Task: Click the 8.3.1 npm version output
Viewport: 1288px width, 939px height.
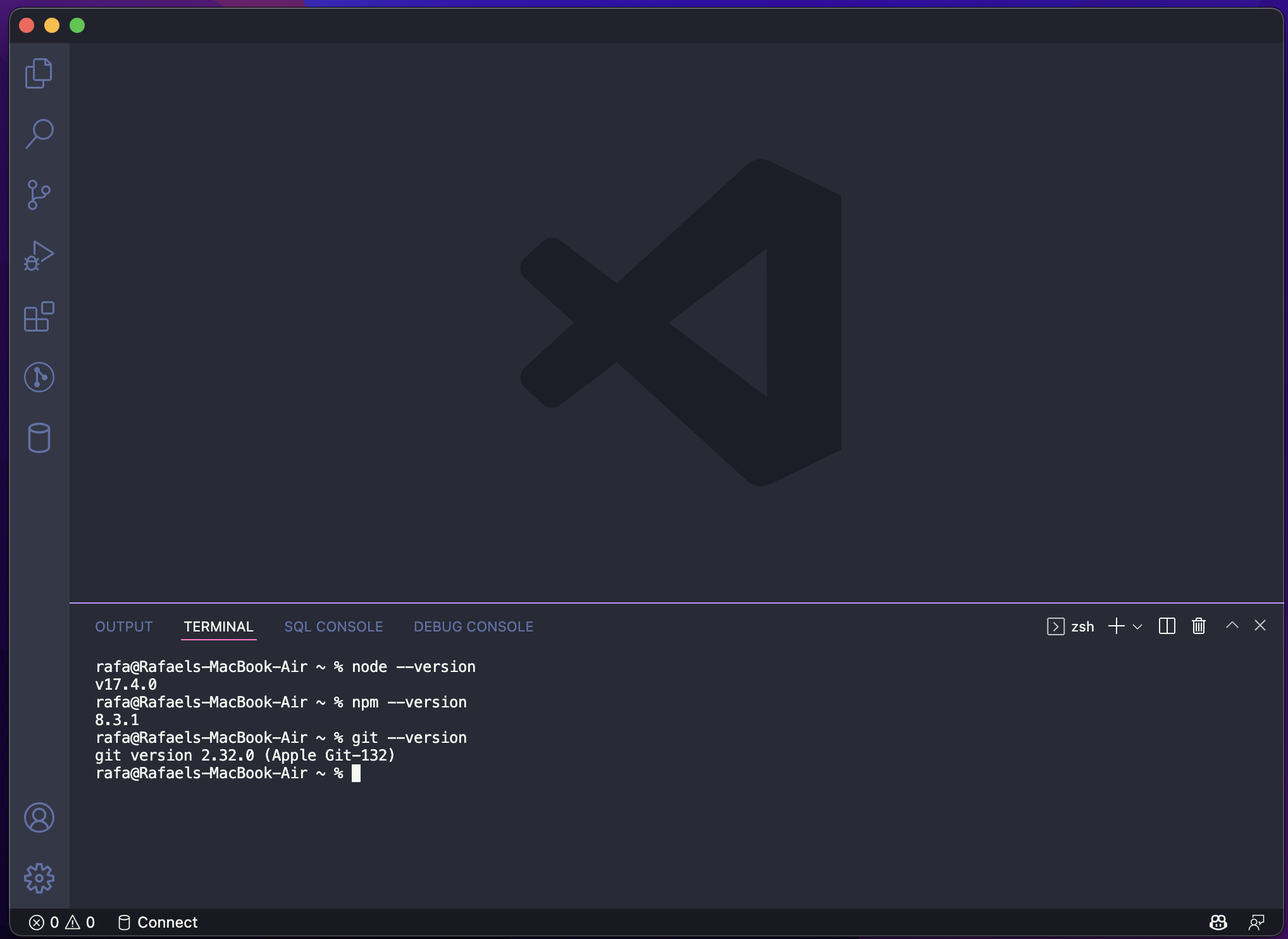Action: (117, 720)
